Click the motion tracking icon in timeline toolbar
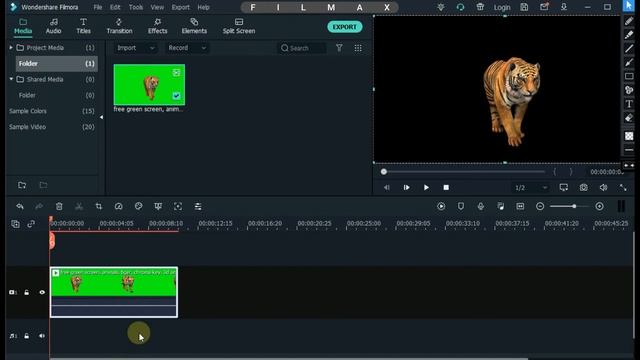Image resolution: width=640 pixels, height=360 pixels. [178, 207]
